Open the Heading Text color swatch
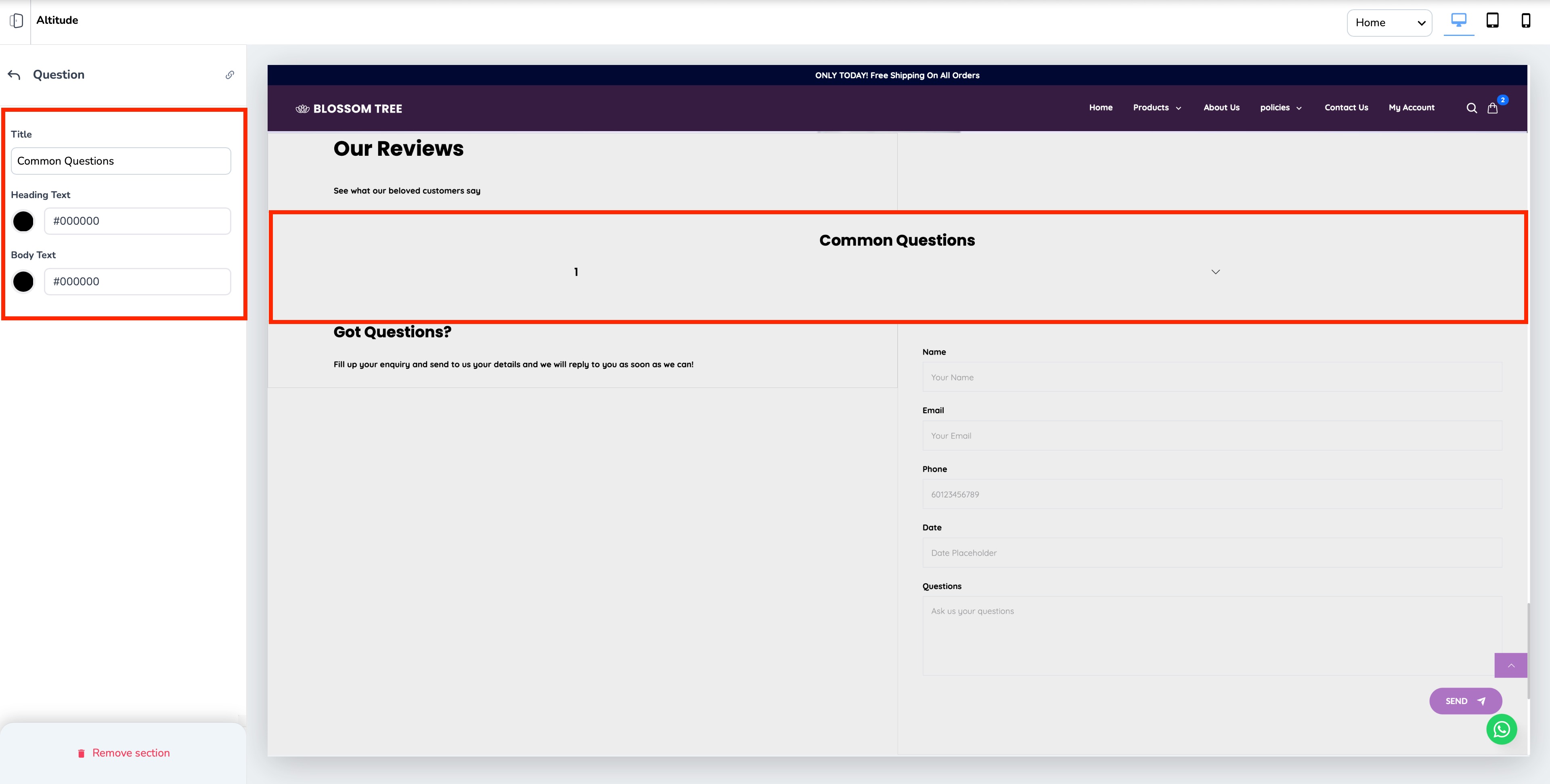 [x=23, y=222]
